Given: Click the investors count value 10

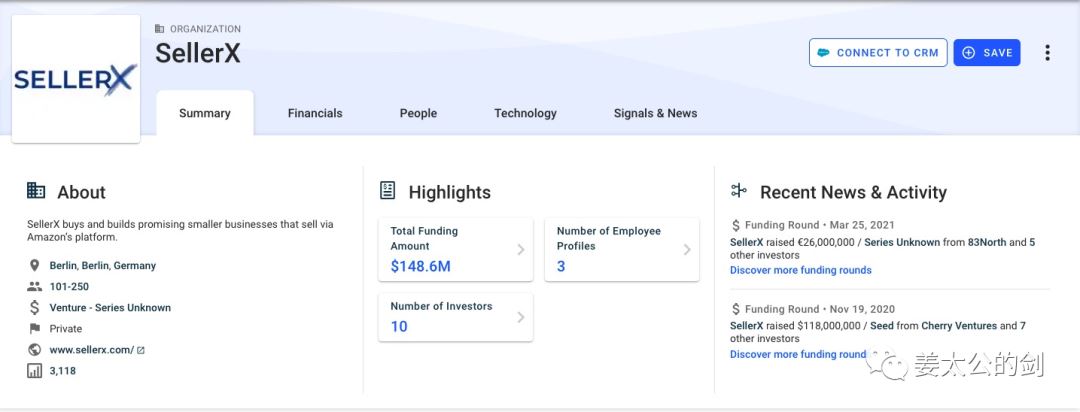Looking at the screenshot, I should tap(399, 327).
